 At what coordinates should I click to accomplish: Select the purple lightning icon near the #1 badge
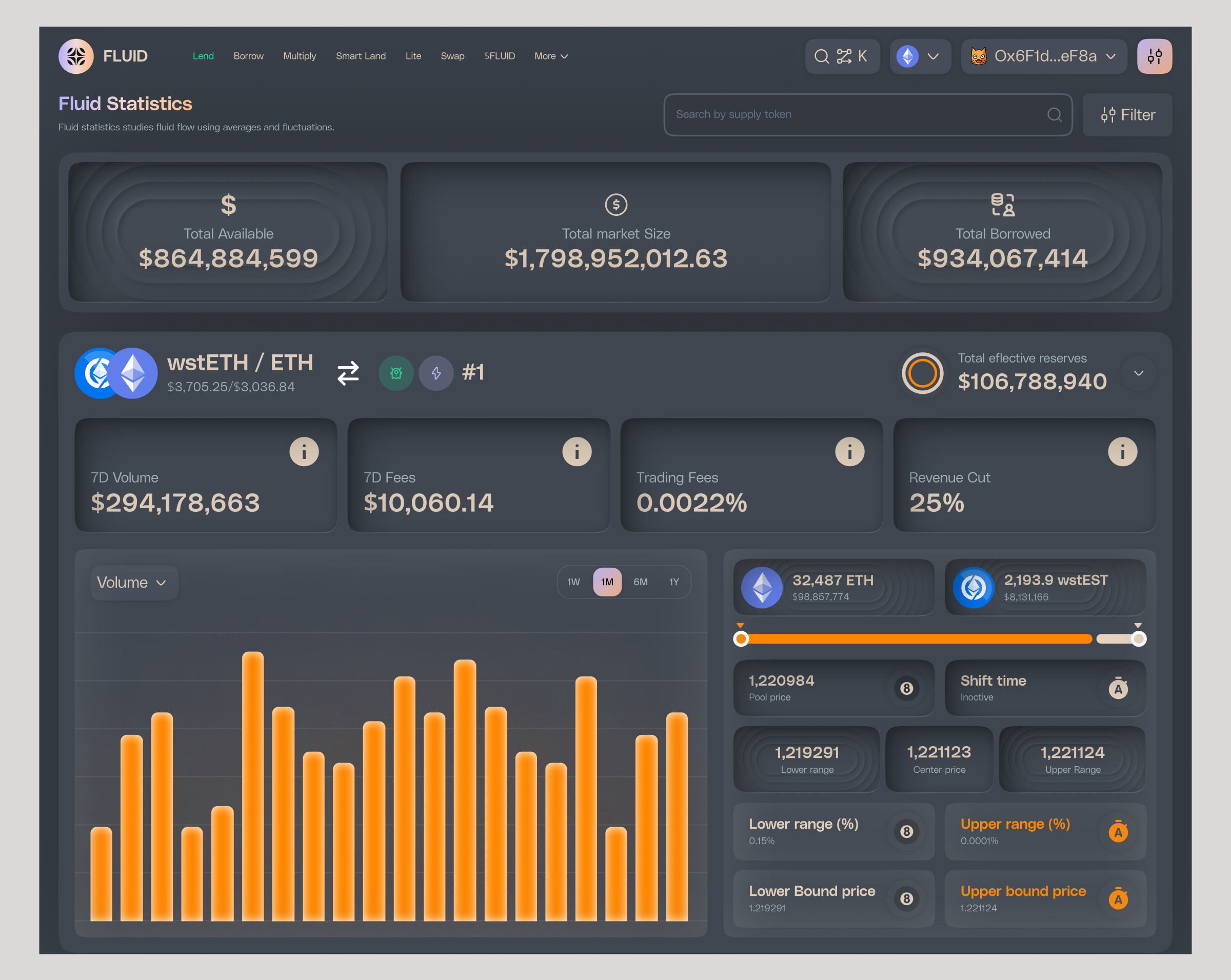click(436, 373)
